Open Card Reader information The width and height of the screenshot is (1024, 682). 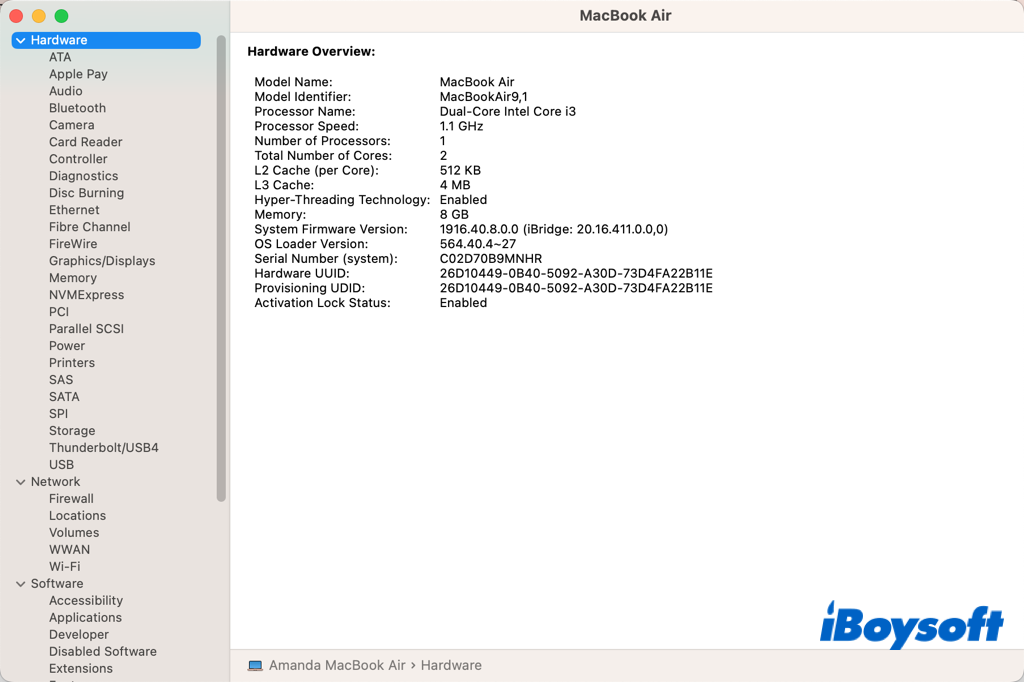pos(86,142)
